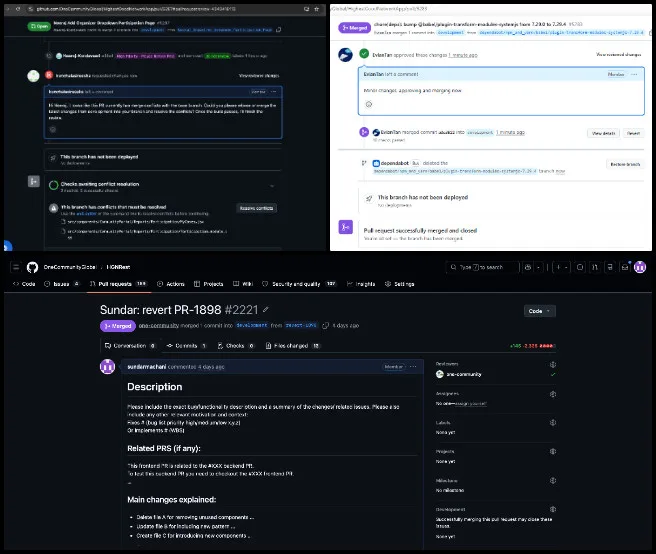Image resolution: width=656 pixels, height=554 pixels.
Task: Click the Labels gear icon in sidebar
Action: (x=553, y=423)
